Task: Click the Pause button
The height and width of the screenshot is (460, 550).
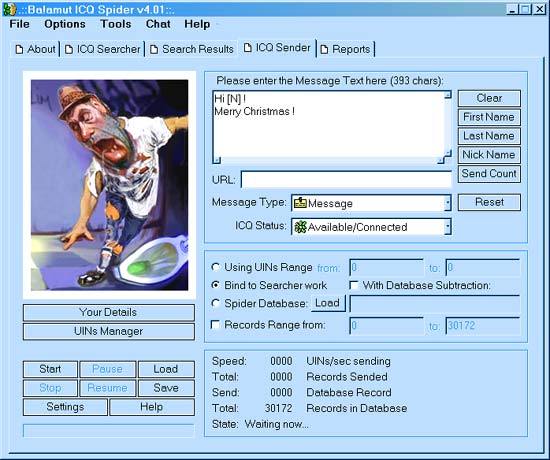Action: point(107,369)
